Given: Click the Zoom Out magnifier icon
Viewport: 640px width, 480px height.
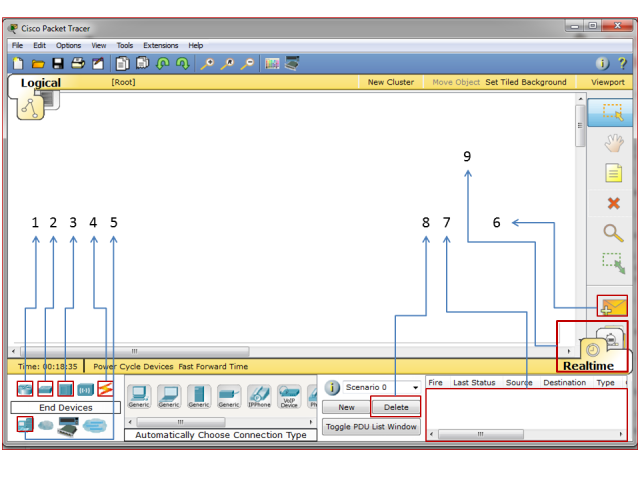Looking at the screenshot, I should point(247,64).
